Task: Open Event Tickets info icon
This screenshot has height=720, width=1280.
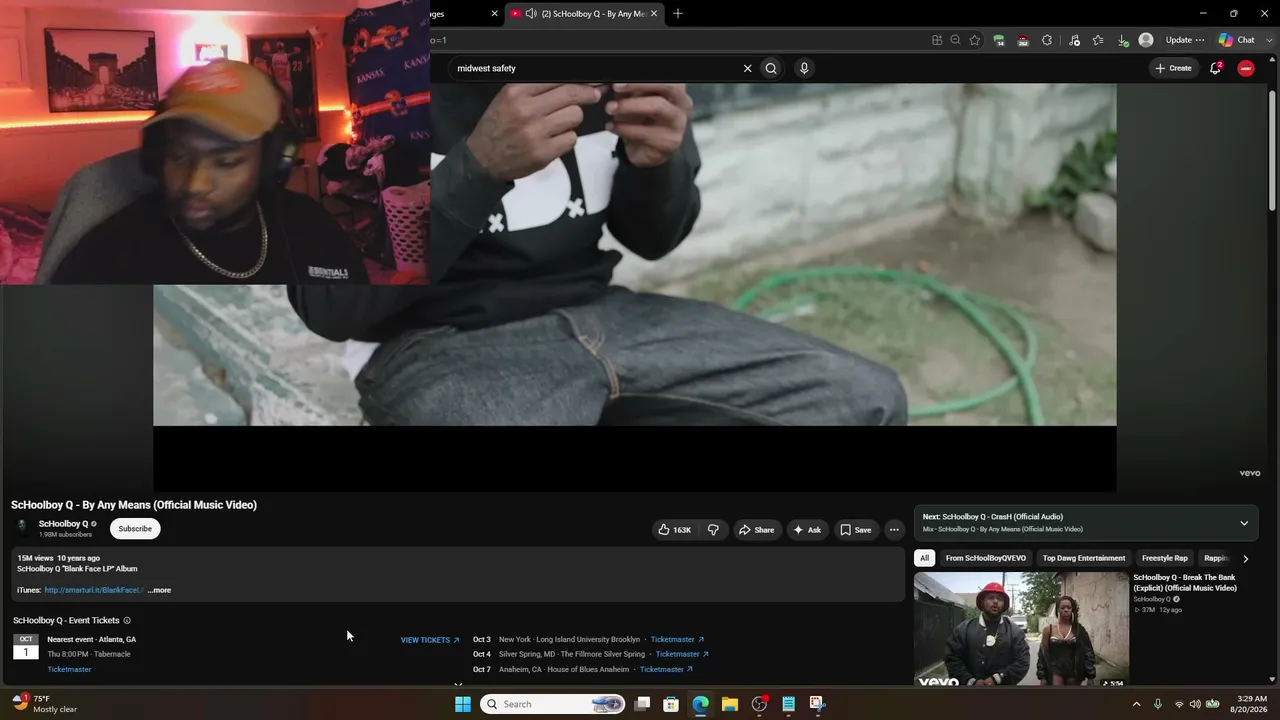Action: point(127,621)
